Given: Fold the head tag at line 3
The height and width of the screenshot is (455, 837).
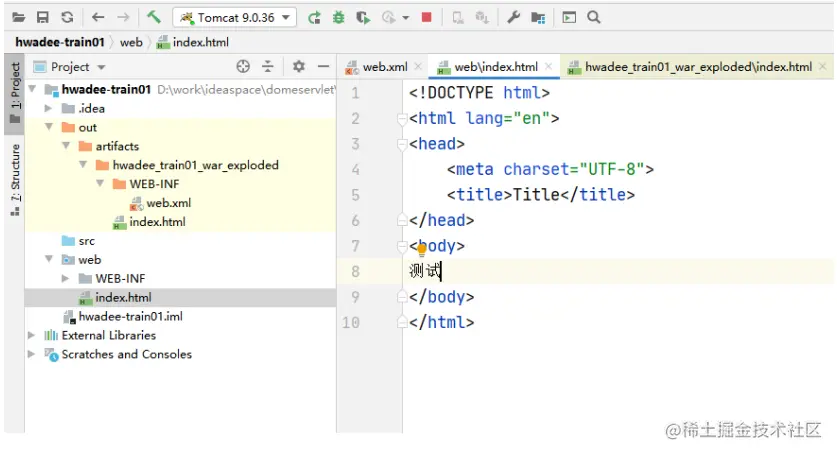Looking at the screenshot, I should (402, 144).
